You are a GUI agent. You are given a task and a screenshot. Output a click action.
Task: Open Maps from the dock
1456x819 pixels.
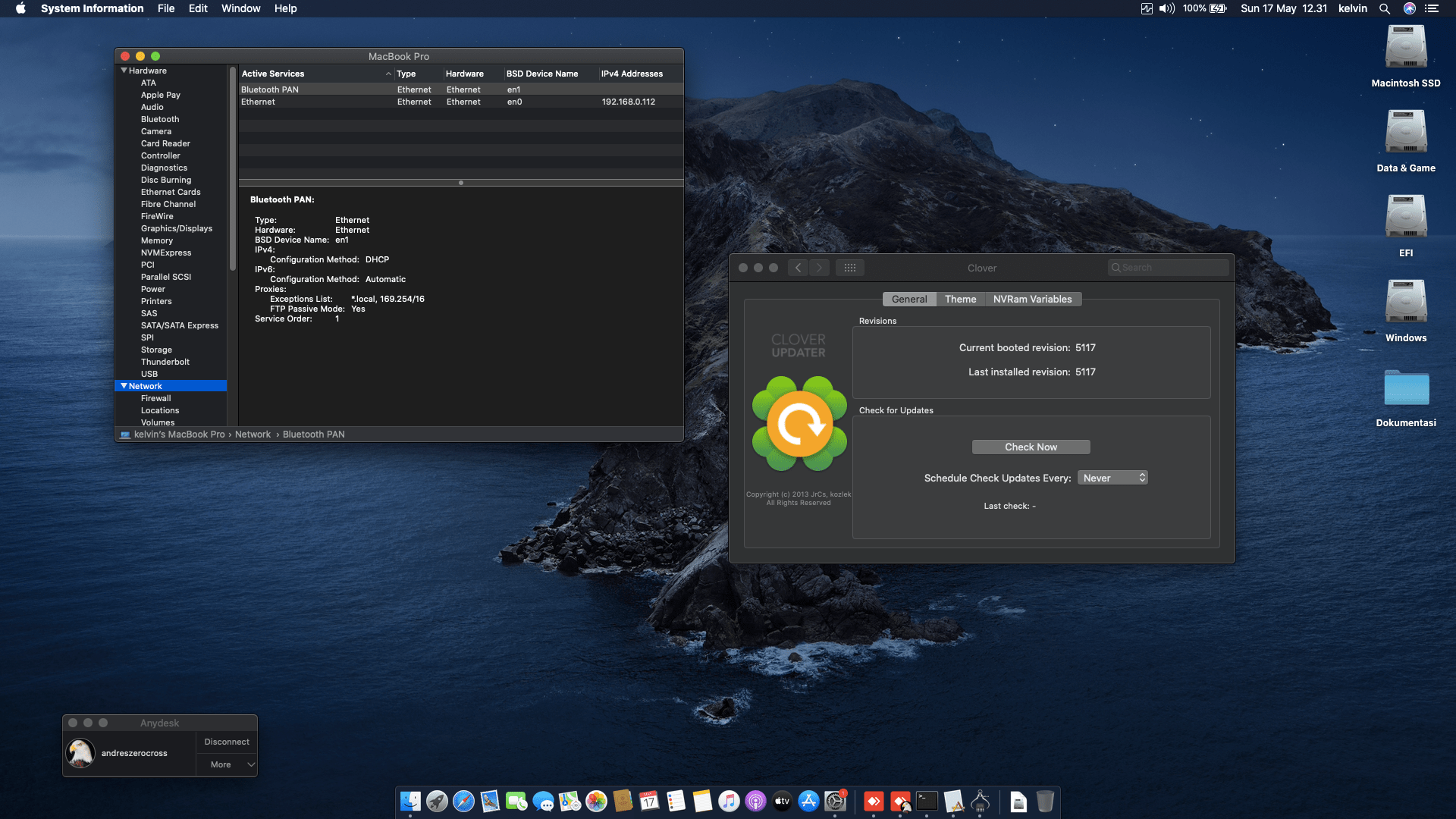coord(570,801)
